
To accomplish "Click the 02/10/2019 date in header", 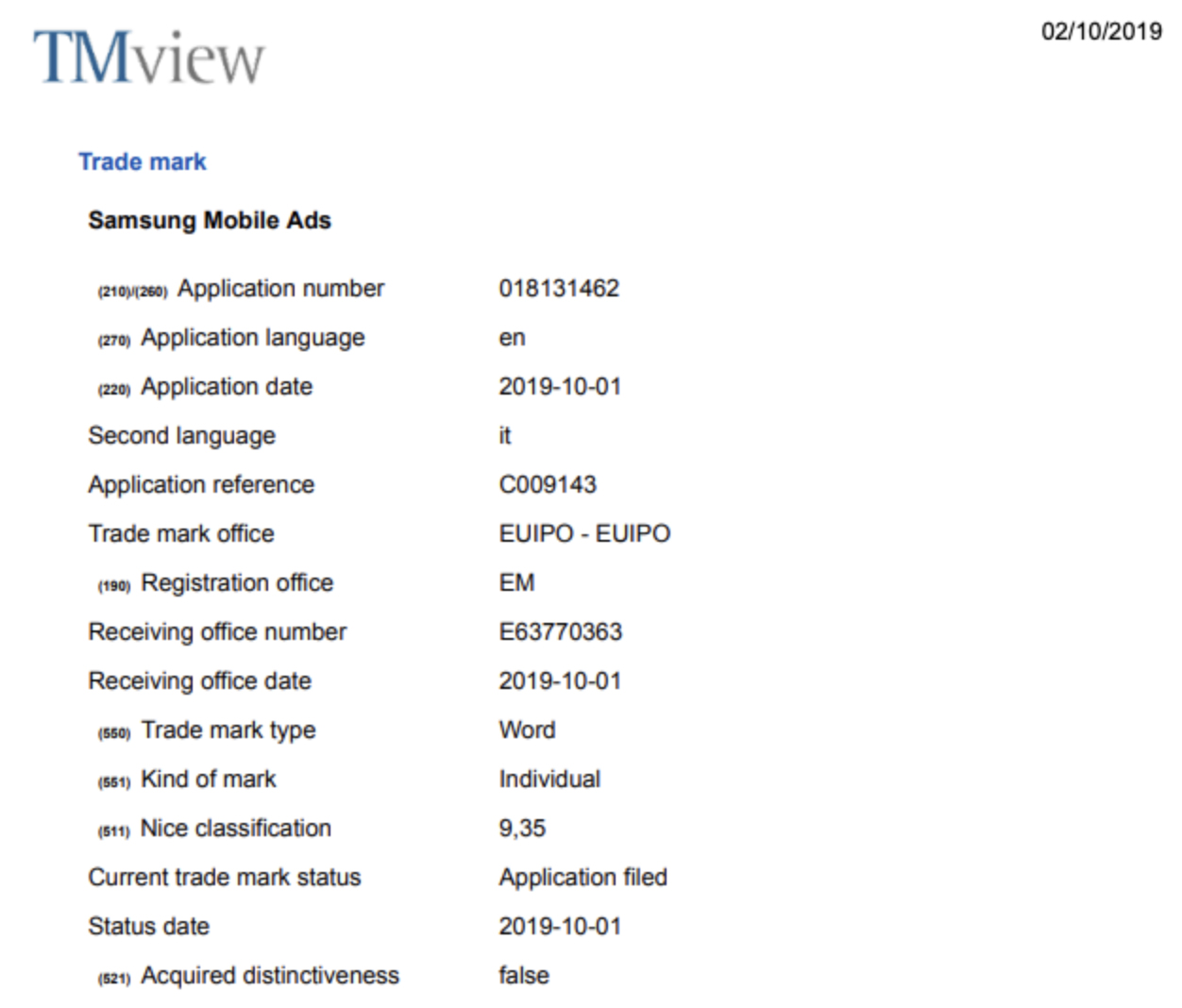I will click(1101, 31).
